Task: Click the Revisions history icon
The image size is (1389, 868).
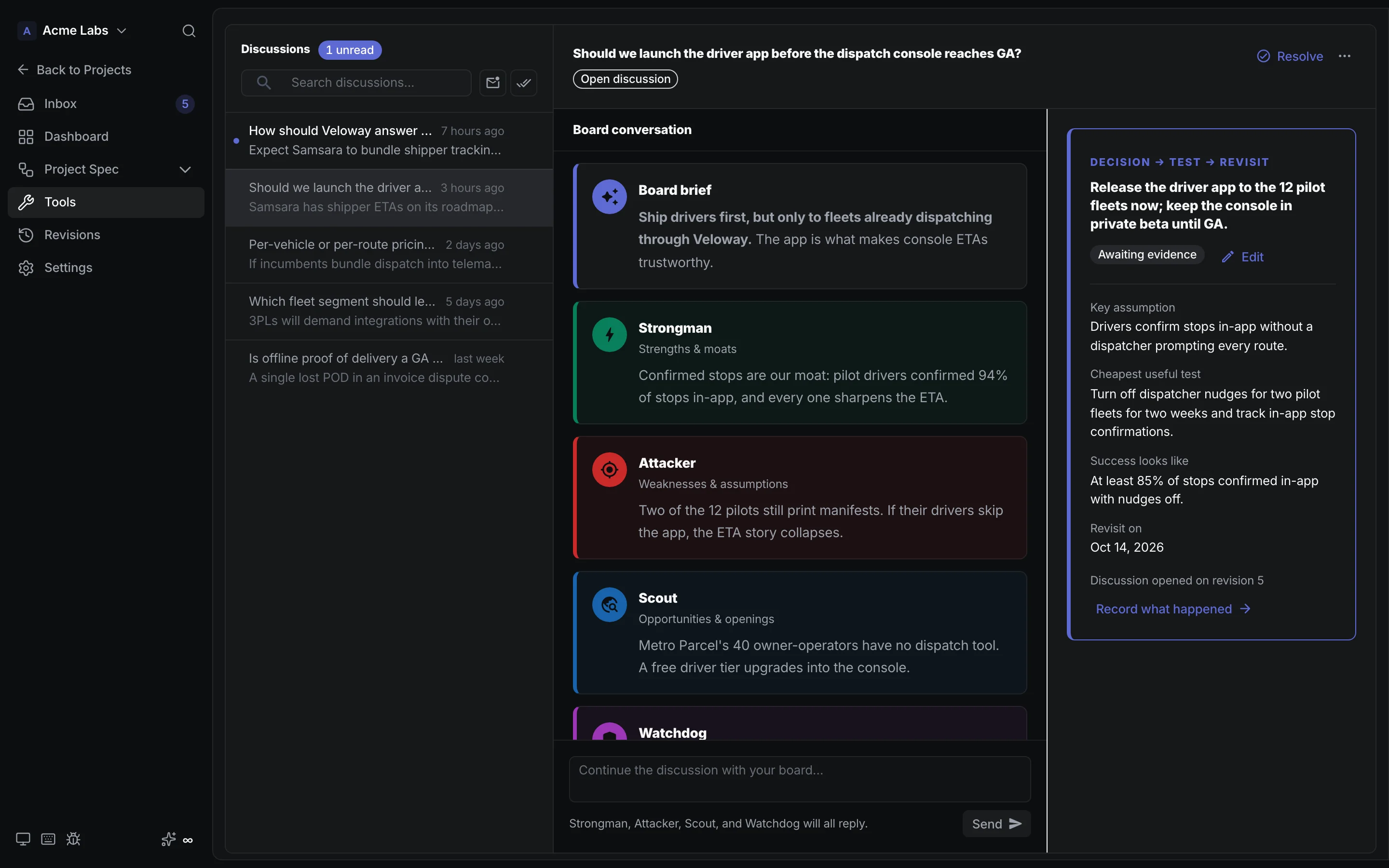Action: click(x=26, y=235)
